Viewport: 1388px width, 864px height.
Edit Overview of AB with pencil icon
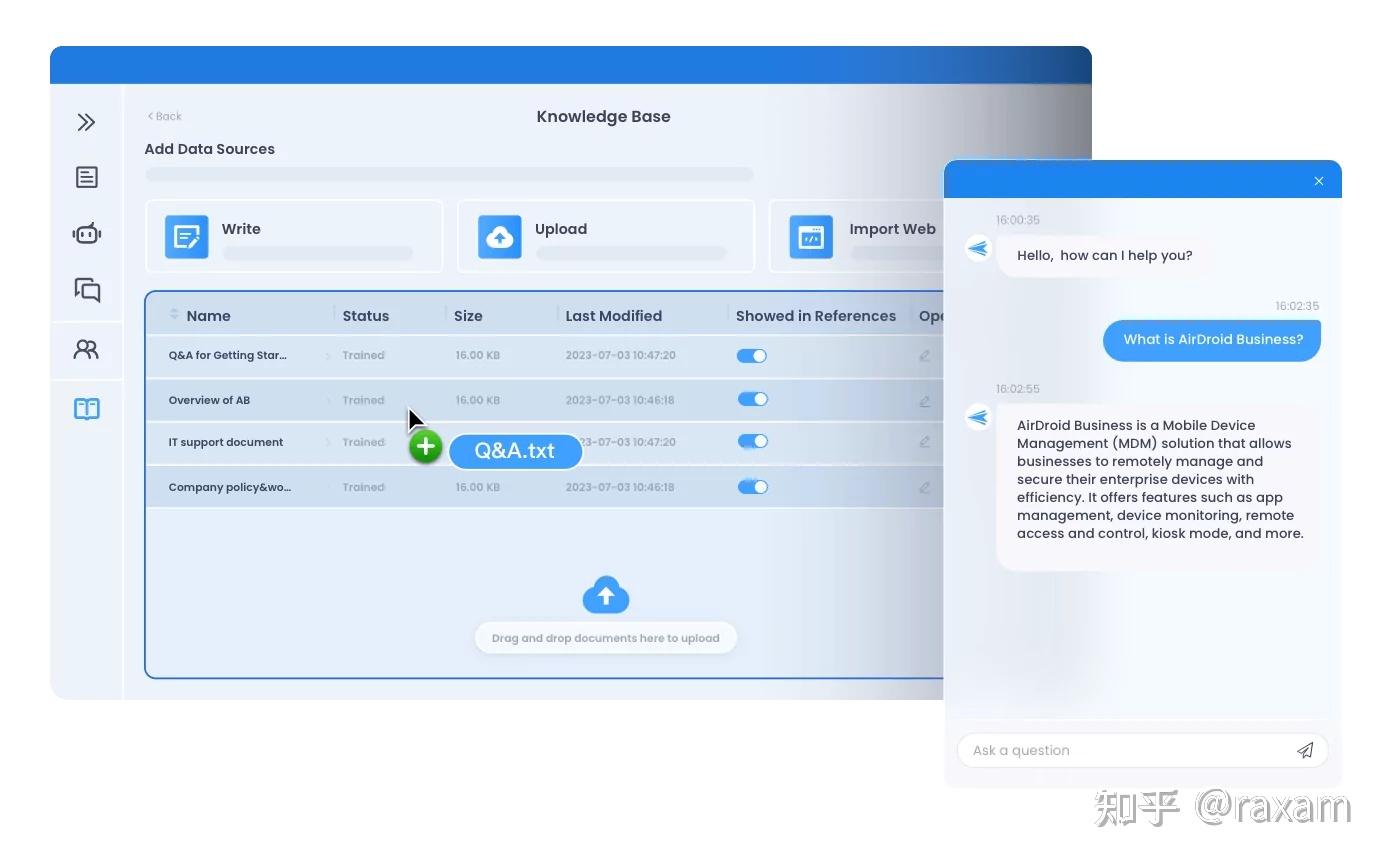[924, 400]
